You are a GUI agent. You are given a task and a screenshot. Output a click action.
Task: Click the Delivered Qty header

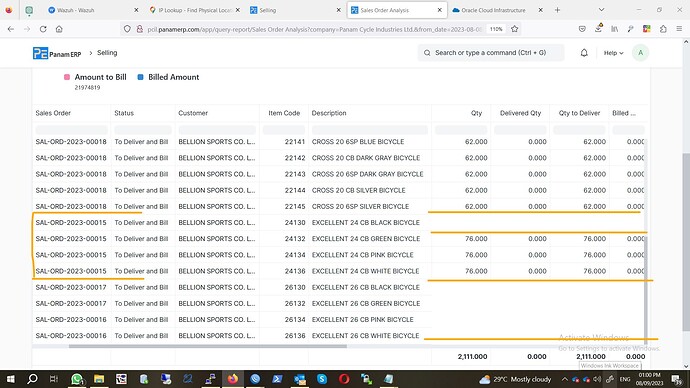point(520,113)
